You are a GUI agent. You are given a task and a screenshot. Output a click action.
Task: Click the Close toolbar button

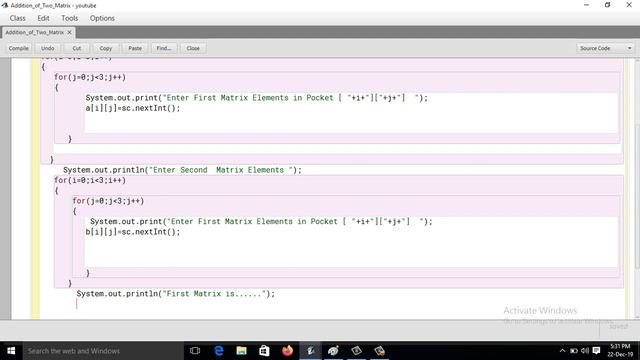[193, 48]
